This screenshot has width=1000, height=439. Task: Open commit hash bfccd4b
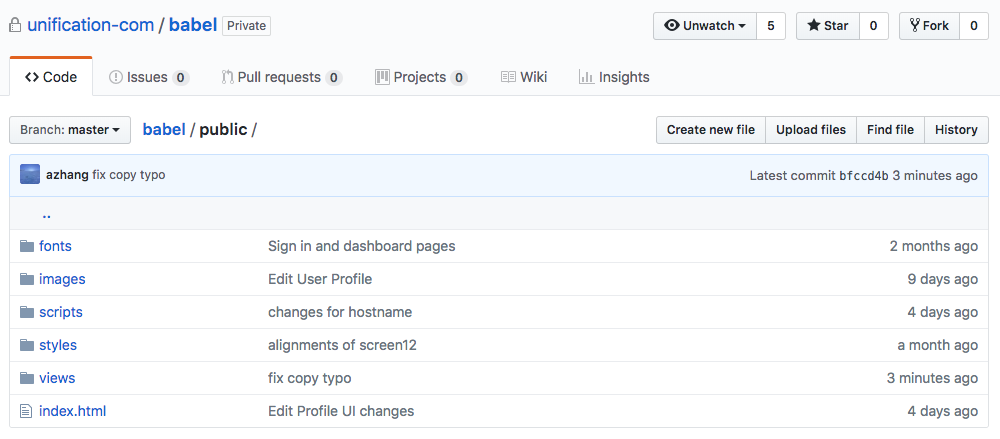point(864,175)
